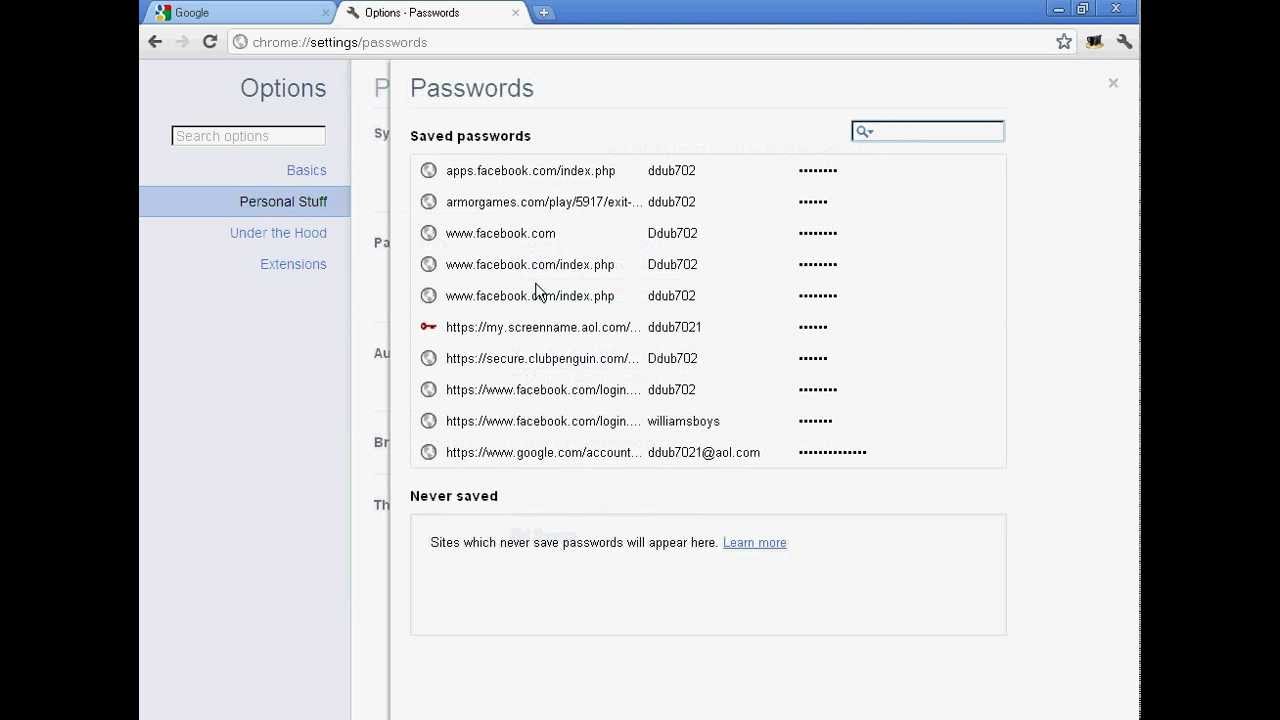Click globe icon for google.com/account row
The width and height of the screenshot is (1280, 720).
[x=429, y=452]
